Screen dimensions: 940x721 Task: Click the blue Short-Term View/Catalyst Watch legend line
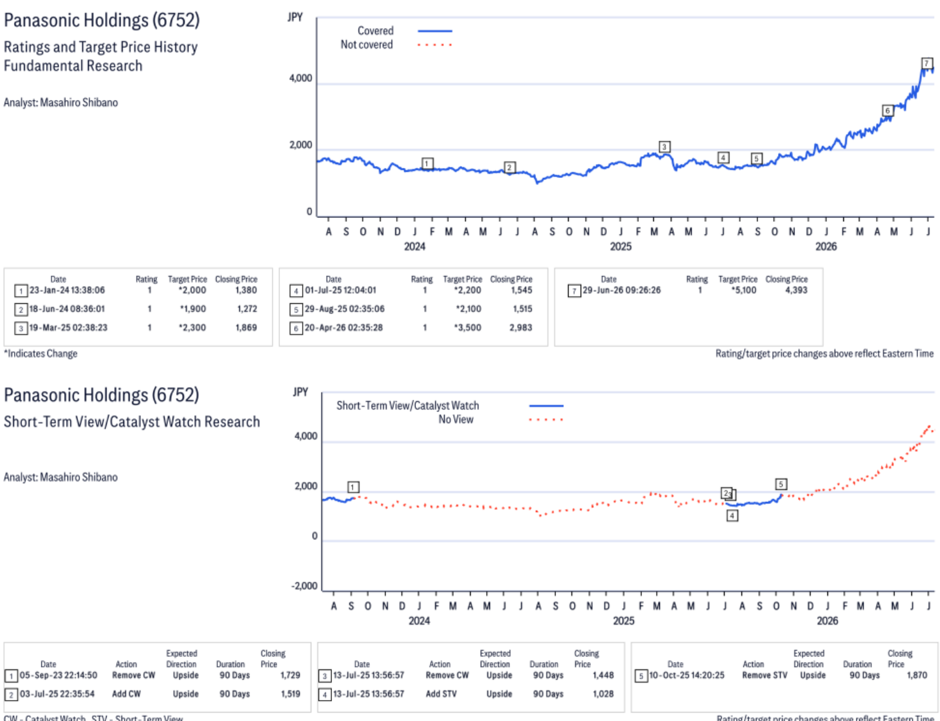tap(546, 406)
